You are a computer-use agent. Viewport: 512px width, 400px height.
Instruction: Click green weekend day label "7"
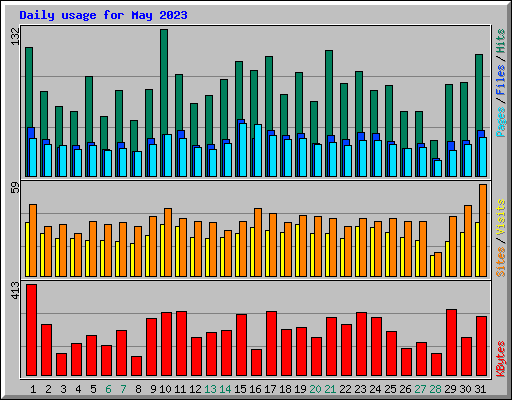[x=123, y=389]
